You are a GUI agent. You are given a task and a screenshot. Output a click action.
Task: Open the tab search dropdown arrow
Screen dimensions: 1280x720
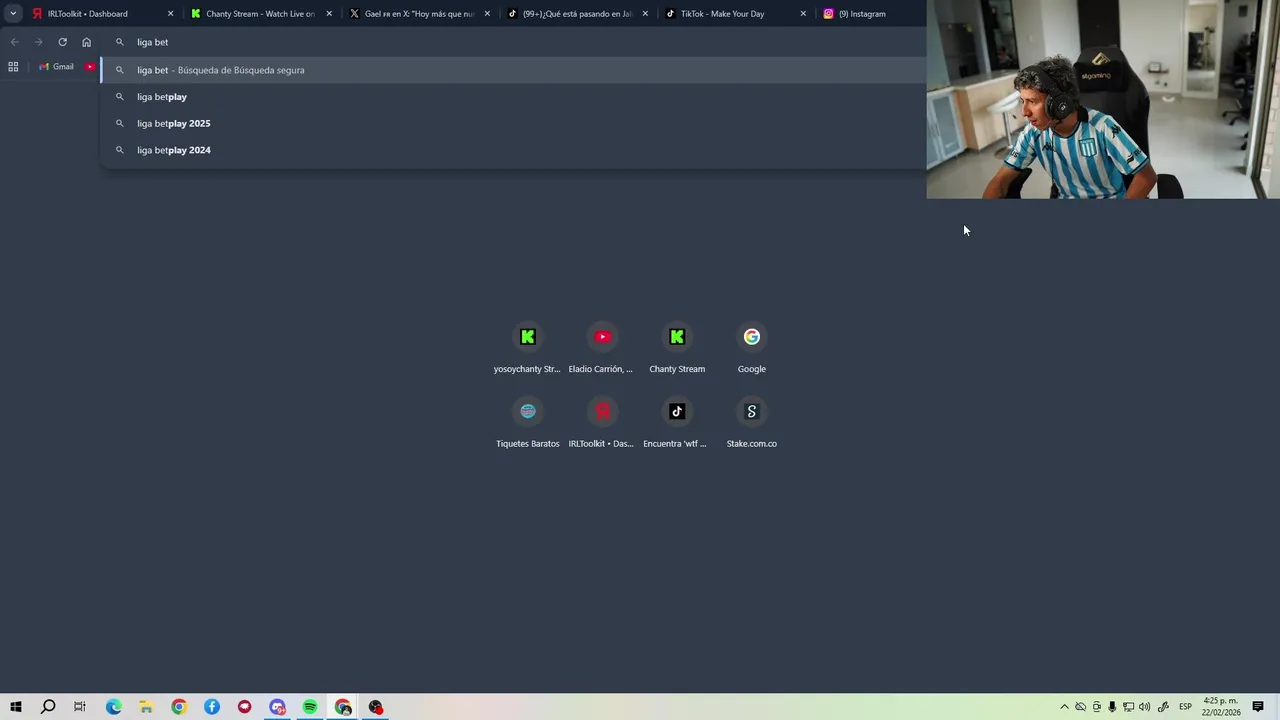tap(13, 14)
